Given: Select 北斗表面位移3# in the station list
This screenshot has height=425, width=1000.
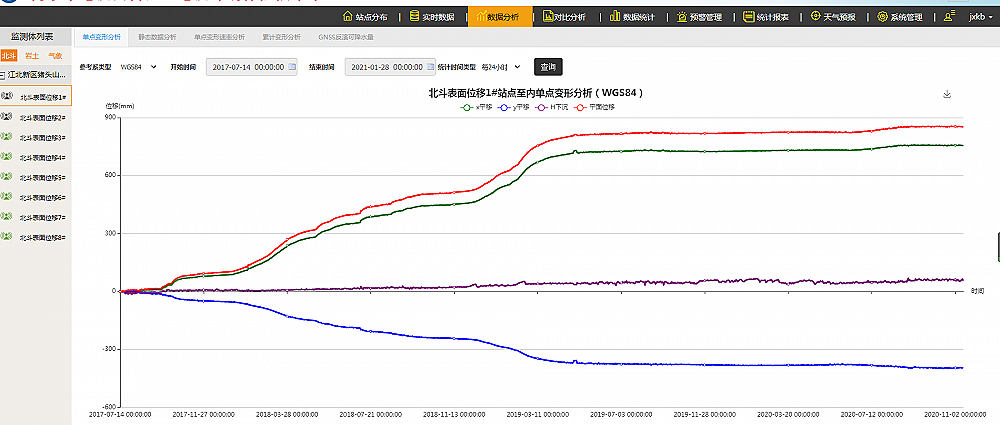Looking at the screenshot, I should tap(42, 138).
